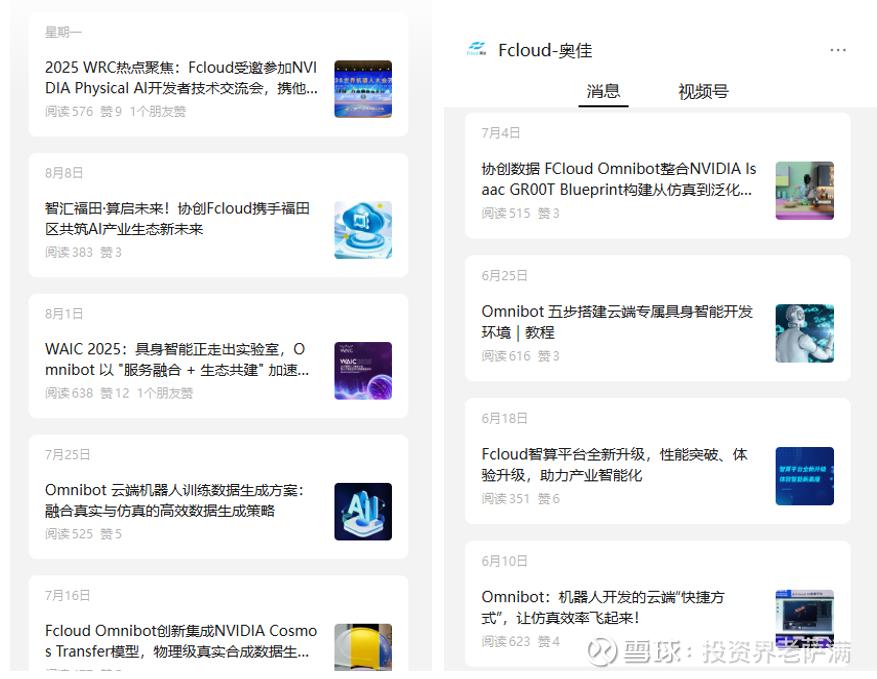Click the WRC conference thumbnail image
The height and width of the screenshot is (679, 877).
point(363,89)
